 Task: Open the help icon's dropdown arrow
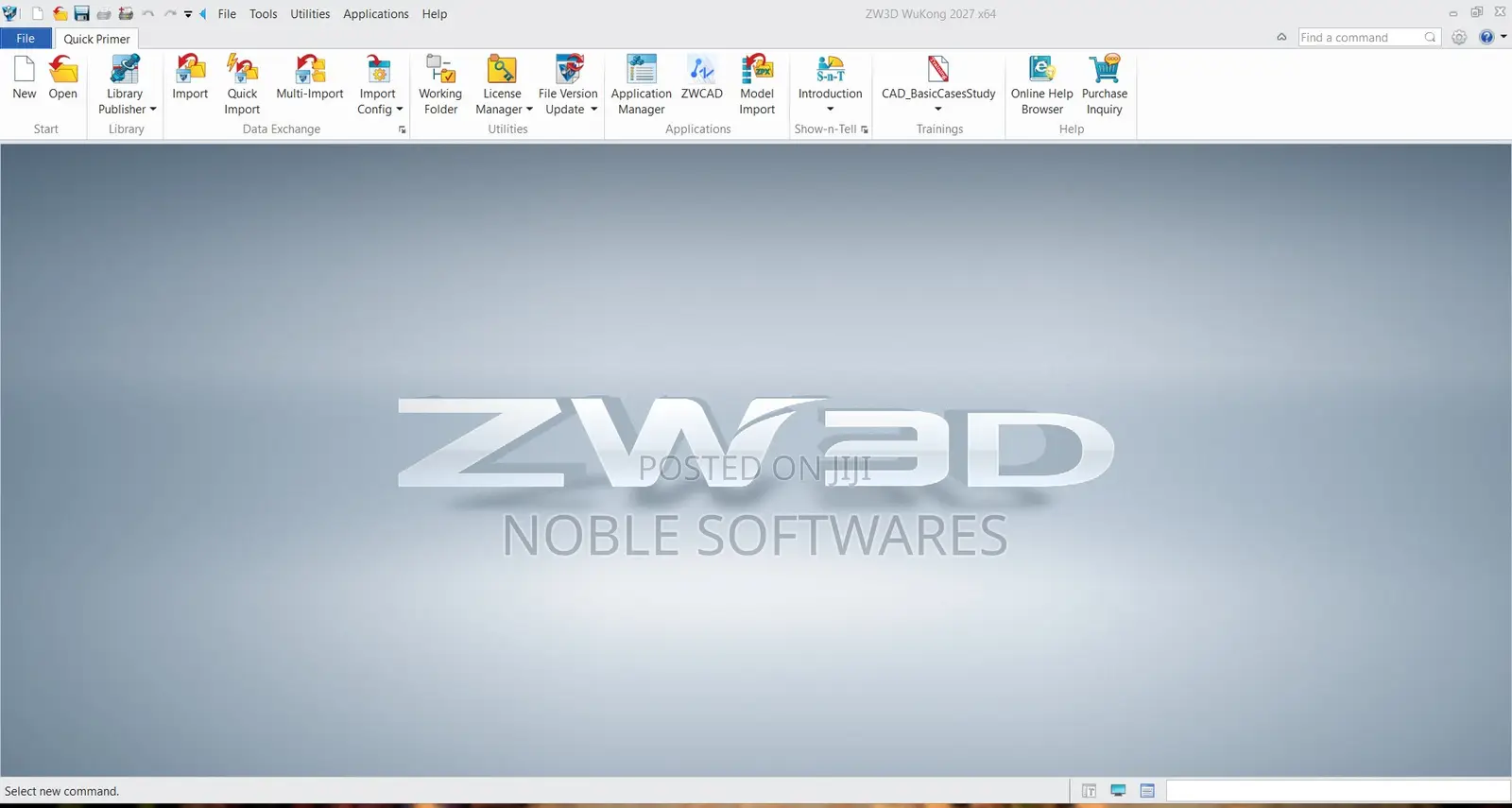(x=1503, y=37)
